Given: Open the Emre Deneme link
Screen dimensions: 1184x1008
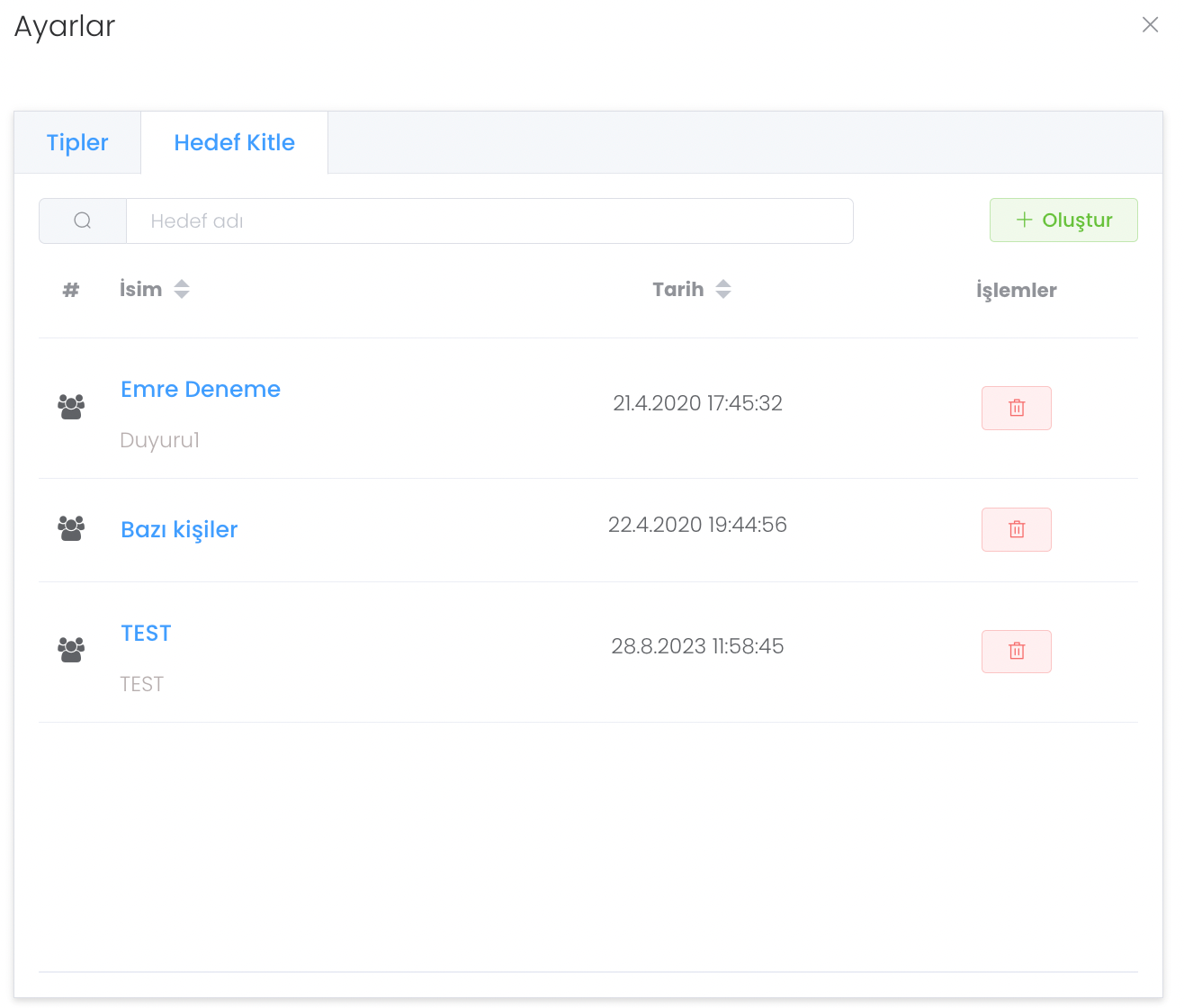Looking at the screenshot, I should pos(201,389).
